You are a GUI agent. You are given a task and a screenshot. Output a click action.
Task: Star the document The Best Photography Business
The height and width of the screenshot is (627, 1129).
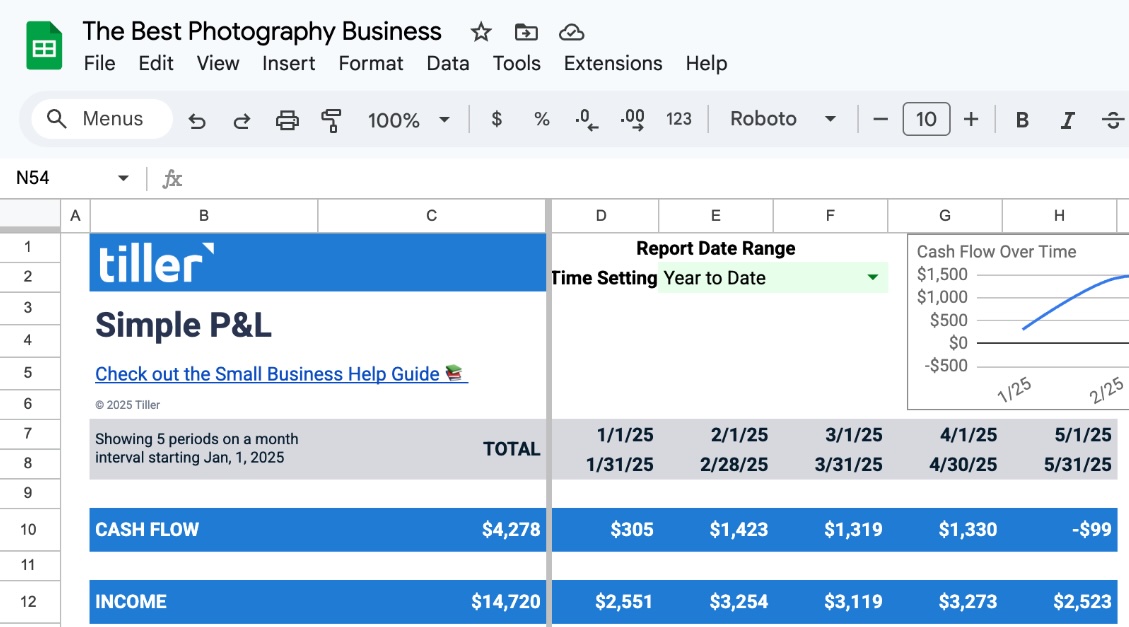pyautogui.click(x=480, y=32)
